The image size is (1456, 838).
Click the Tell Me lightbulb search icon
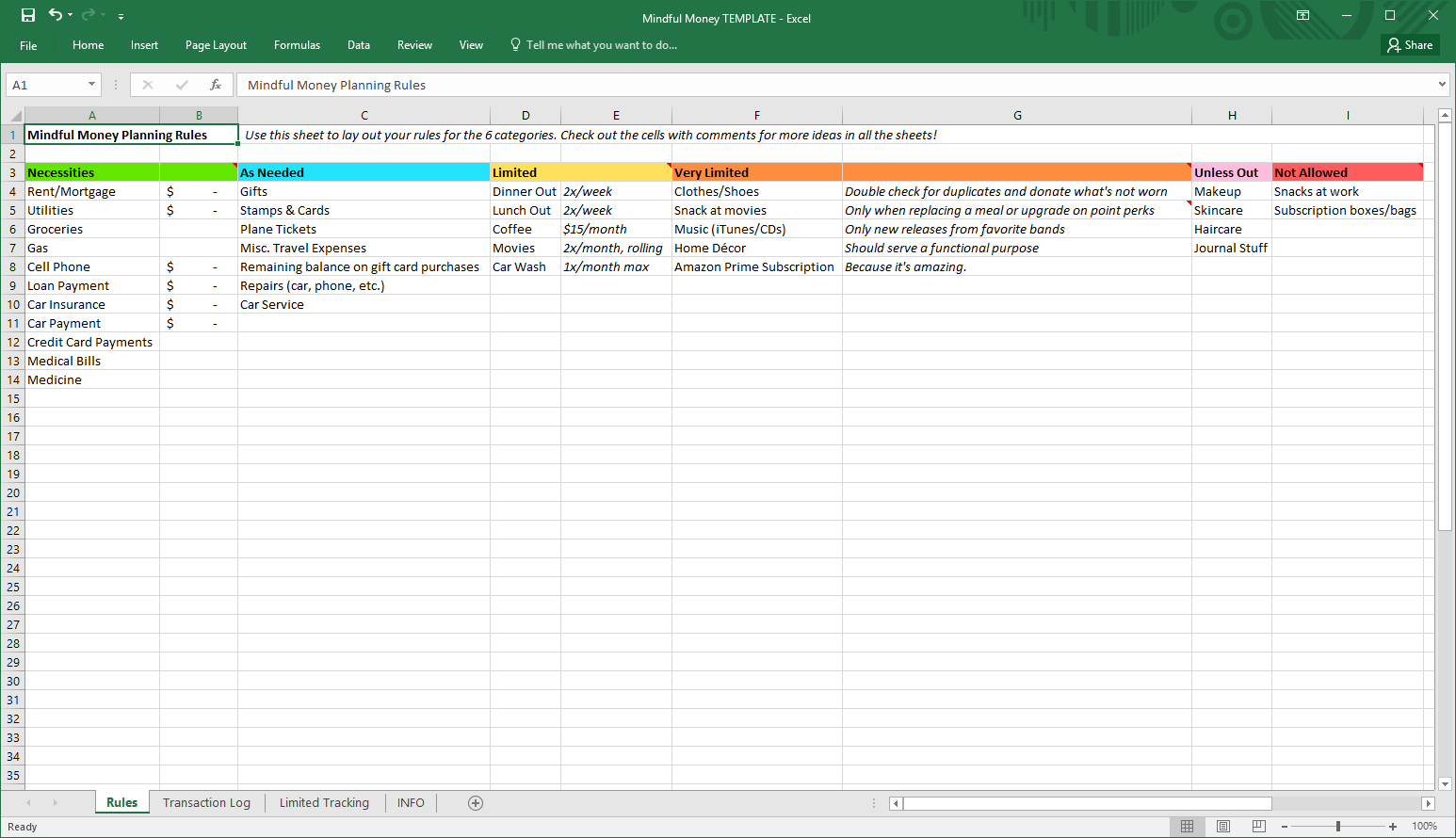pos(514,44)
